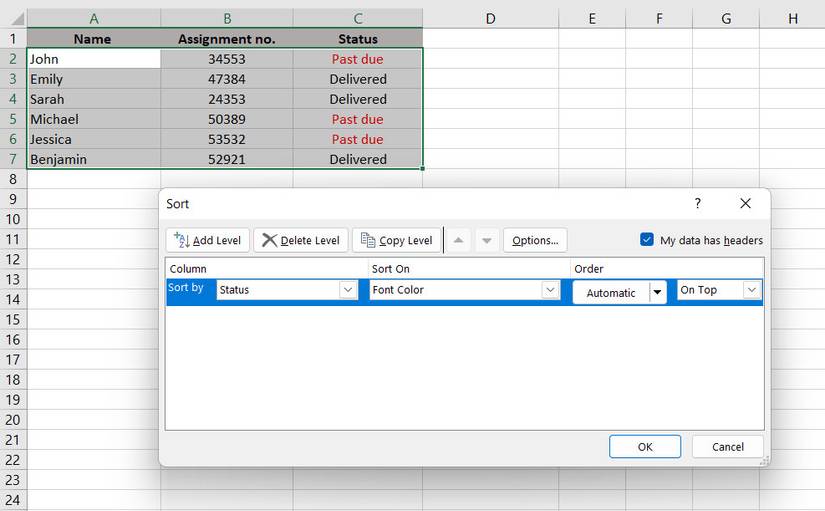Viewport: 825px width, 511px height.
Task: Select column D header
Action: click(x=490, y=18)
